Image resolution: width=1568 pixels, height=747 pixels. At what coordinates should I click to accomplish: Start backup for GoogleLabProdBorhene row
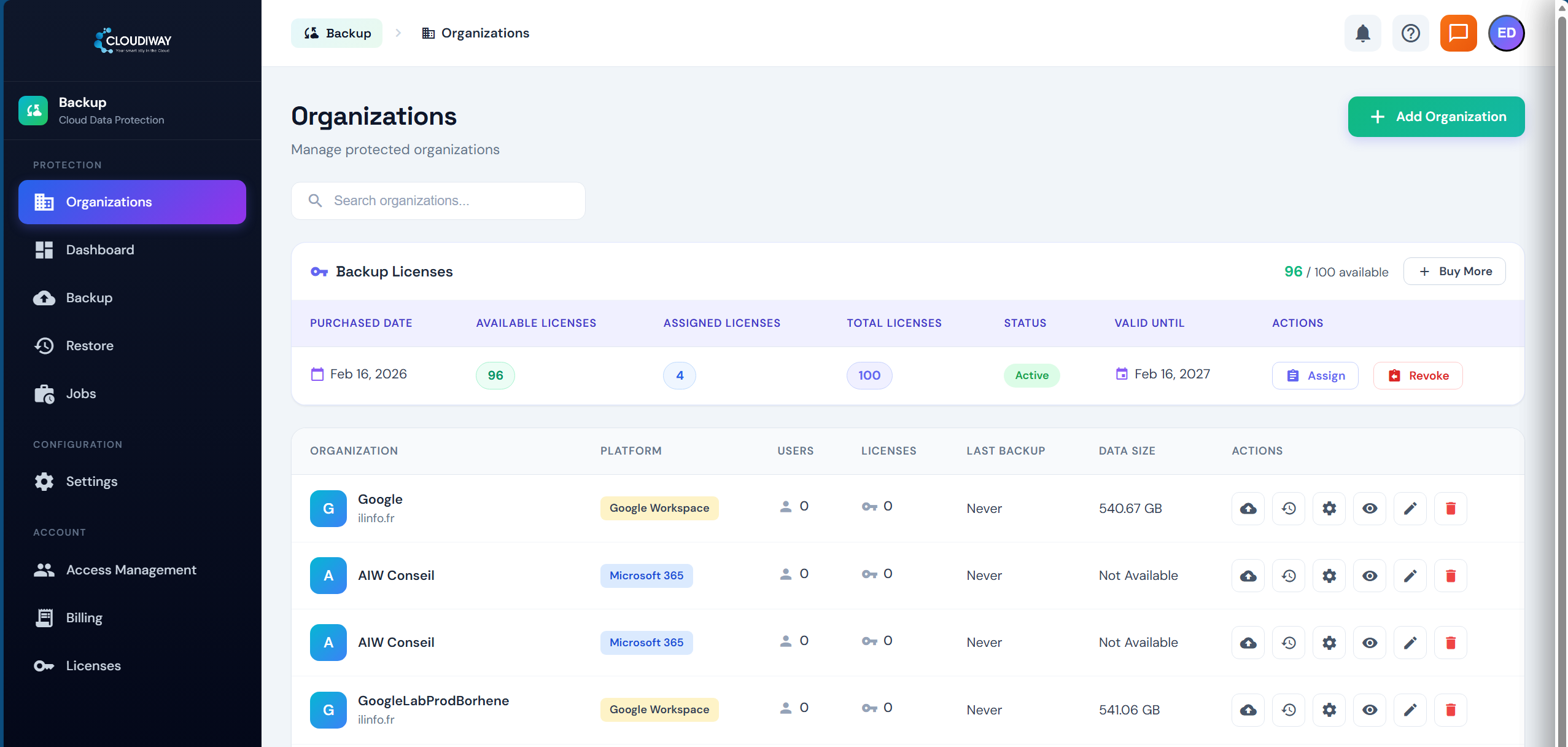point(1248,710)
